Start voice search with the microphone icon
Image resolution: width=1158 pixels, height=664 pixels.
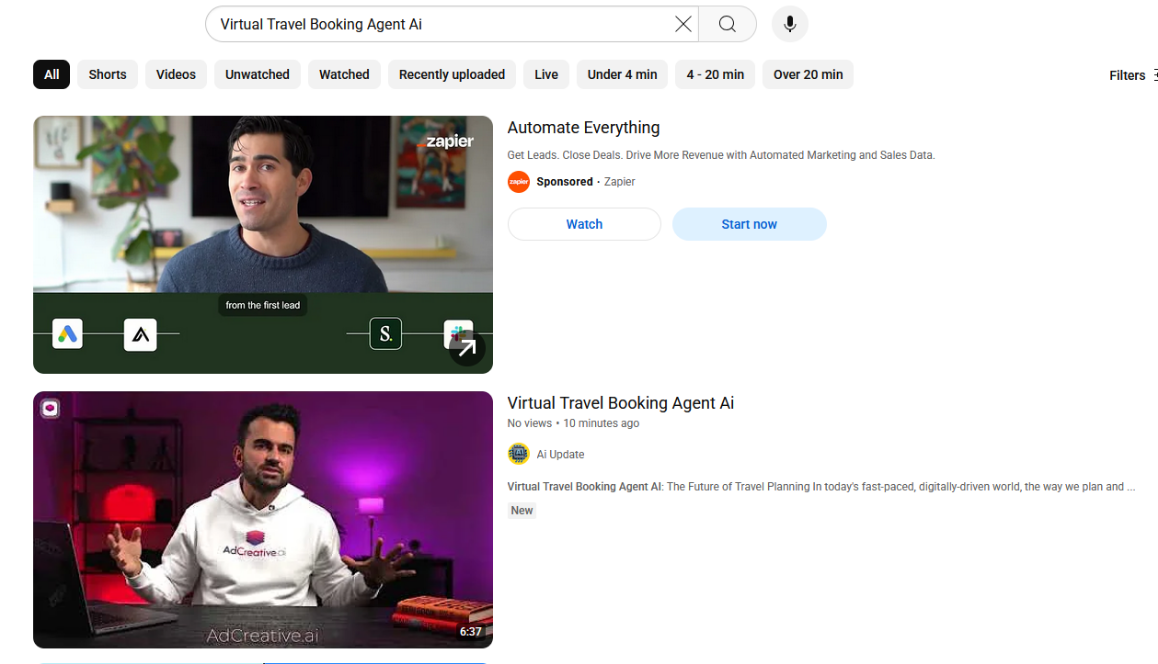tap(789, 24)
